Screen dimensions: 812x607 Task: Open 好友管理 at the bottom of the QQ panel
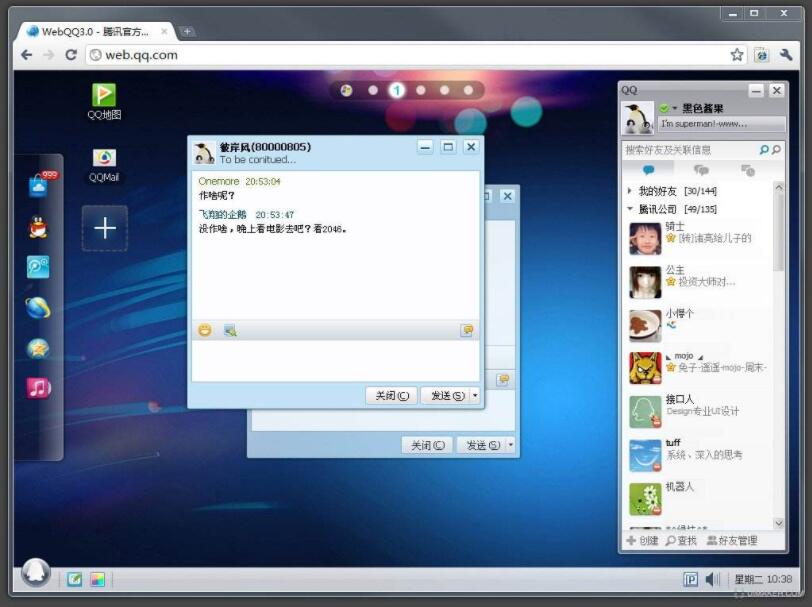[x=732, y=541]
